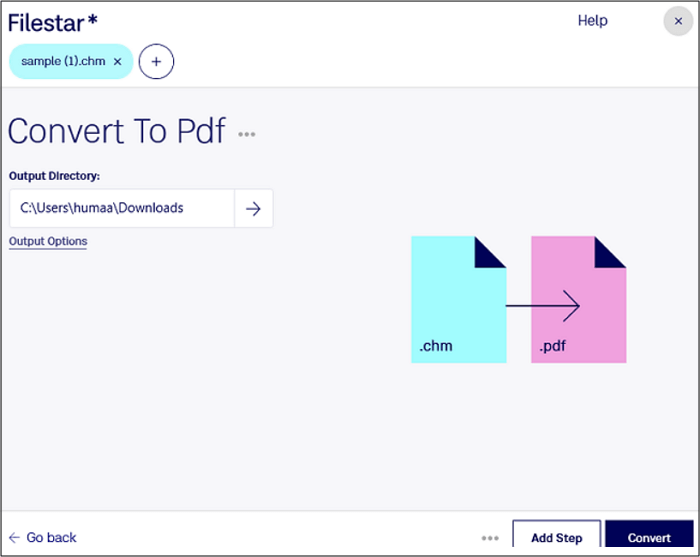700x557 pixels.
Task: Click the pink .pdf target file icon
Action: (579, 299)
